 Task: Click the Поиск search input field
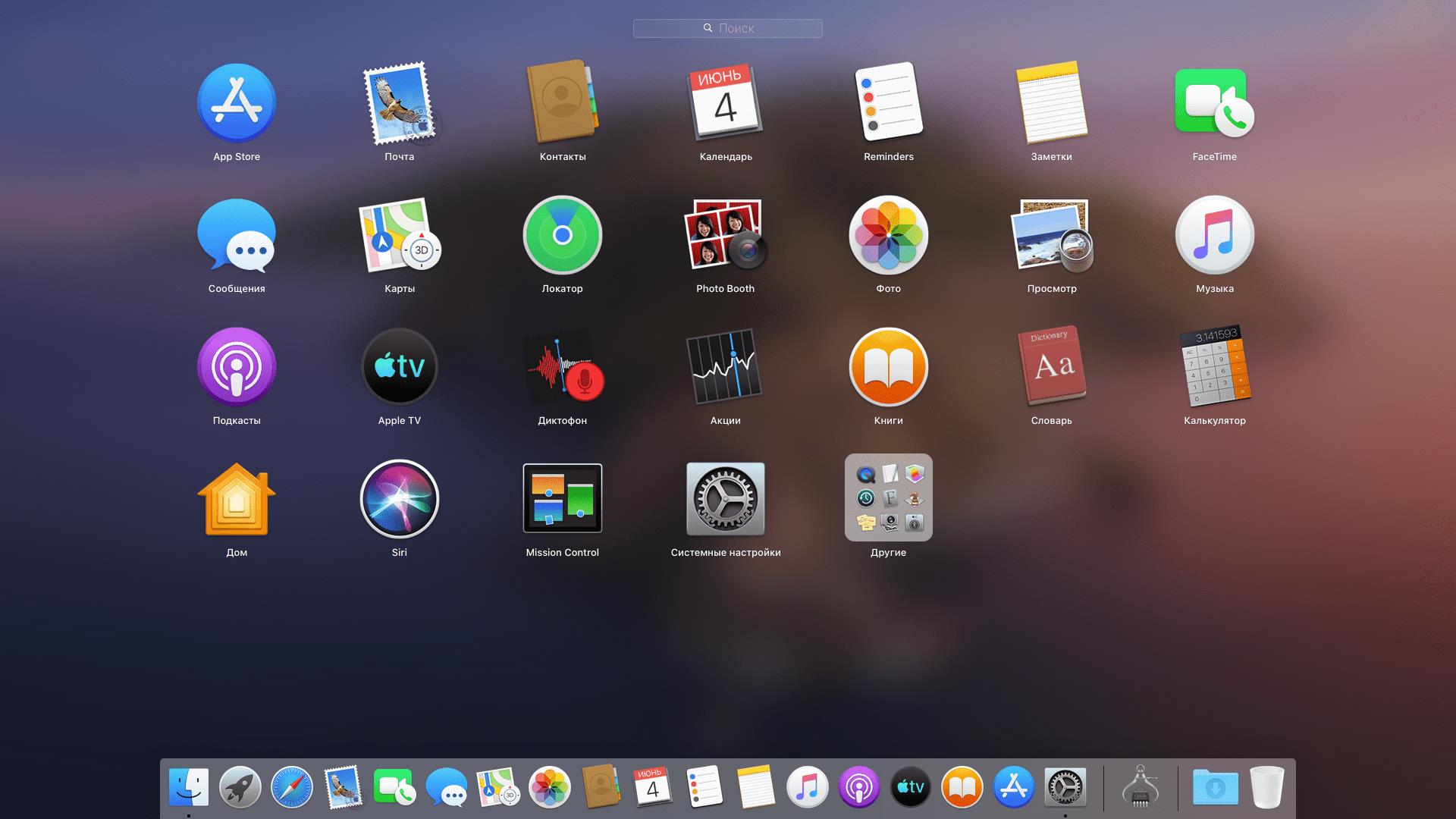click(x=728, y=27)
